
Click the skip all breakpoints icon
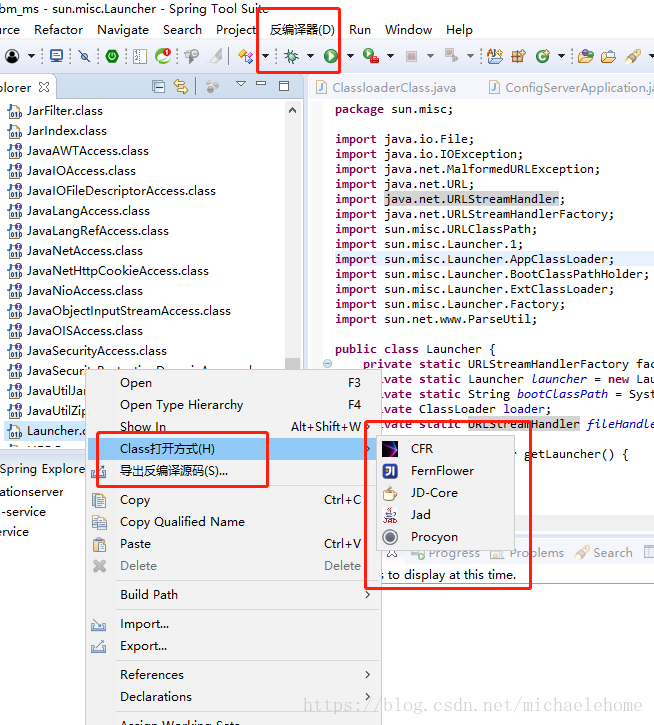click(x=84, y=56)
